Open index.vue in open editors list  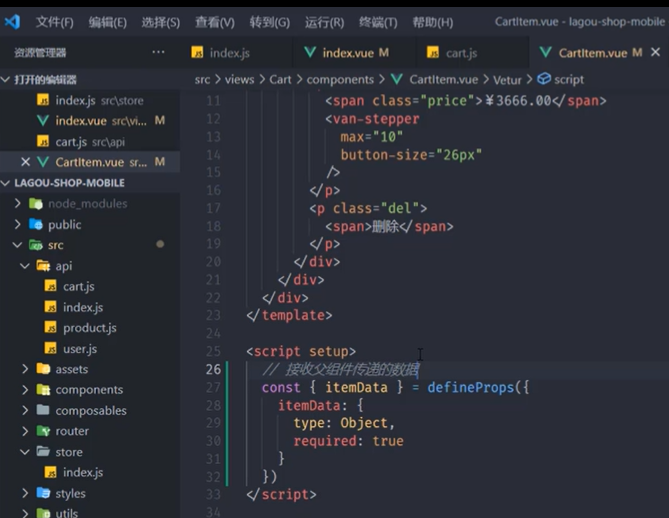[90, 121]
